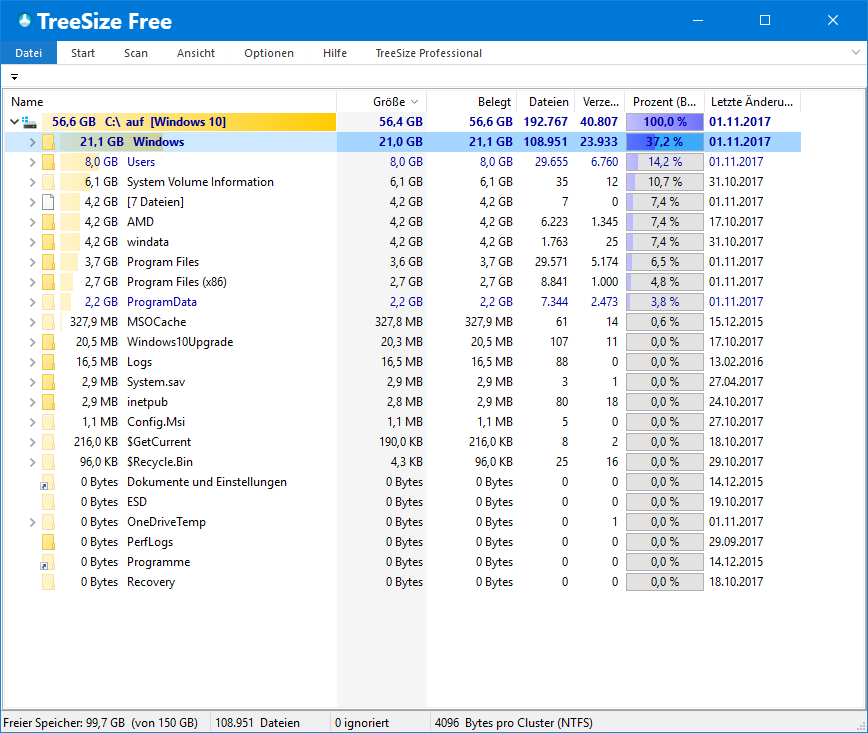This screenshot has height=733, width=868.
Task: Select the OneDriveTemp folder row
Action: click(x=403, y=522)
